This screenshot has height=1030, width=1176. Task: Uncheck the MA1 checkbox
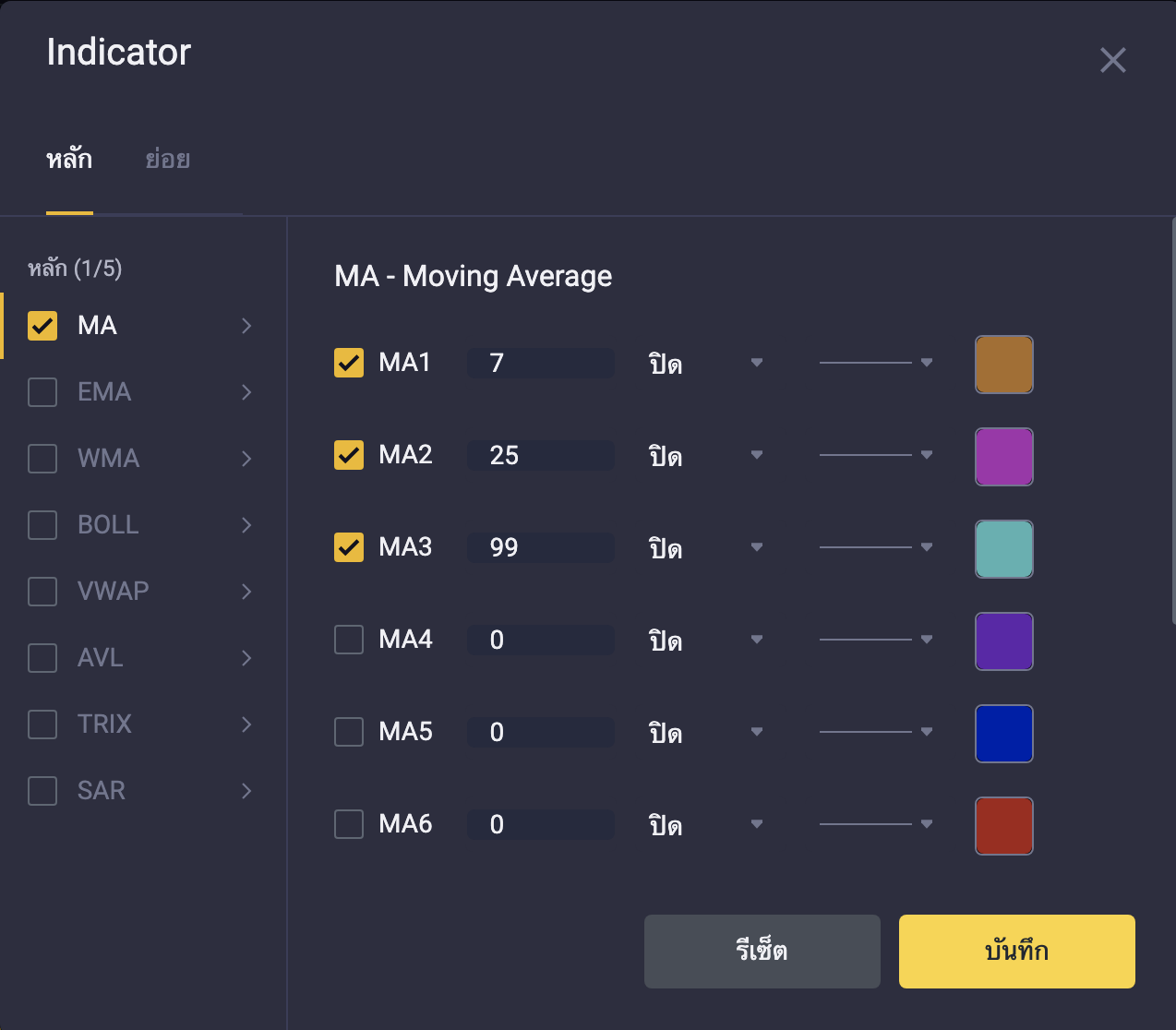click(349, 363)
